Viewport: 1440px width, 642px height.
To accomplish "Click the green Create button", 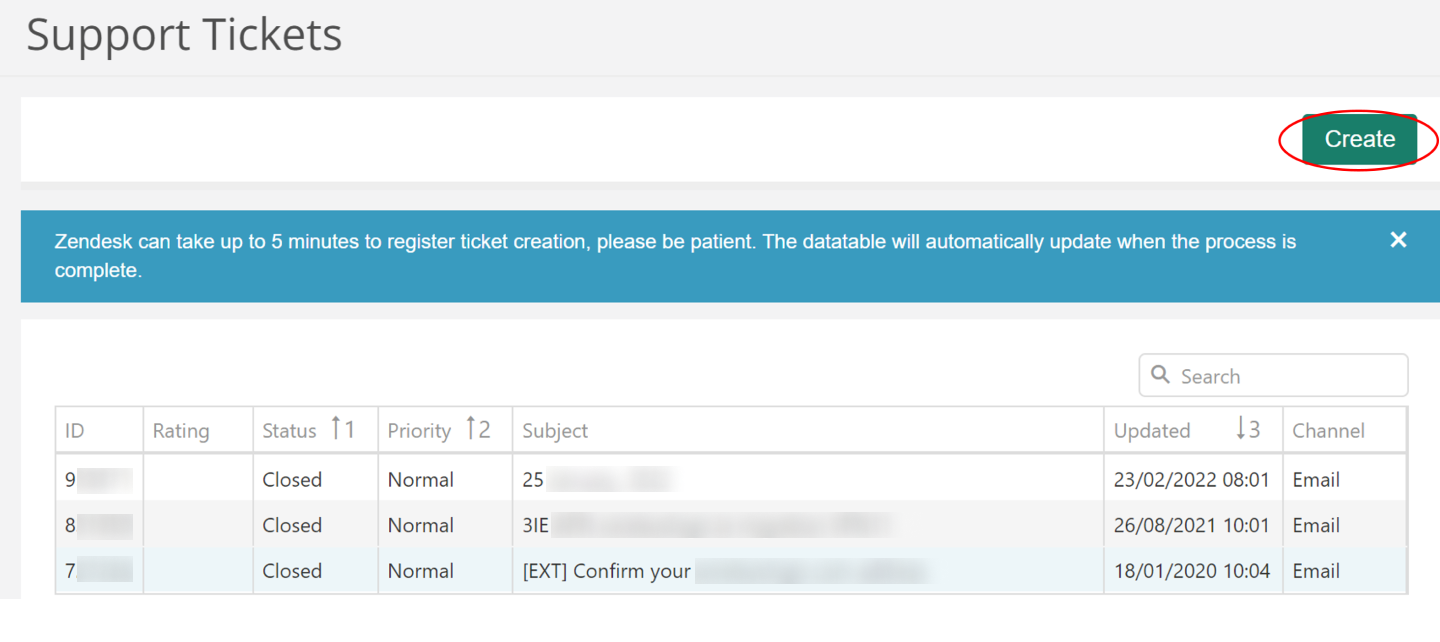I will 1359,140.
